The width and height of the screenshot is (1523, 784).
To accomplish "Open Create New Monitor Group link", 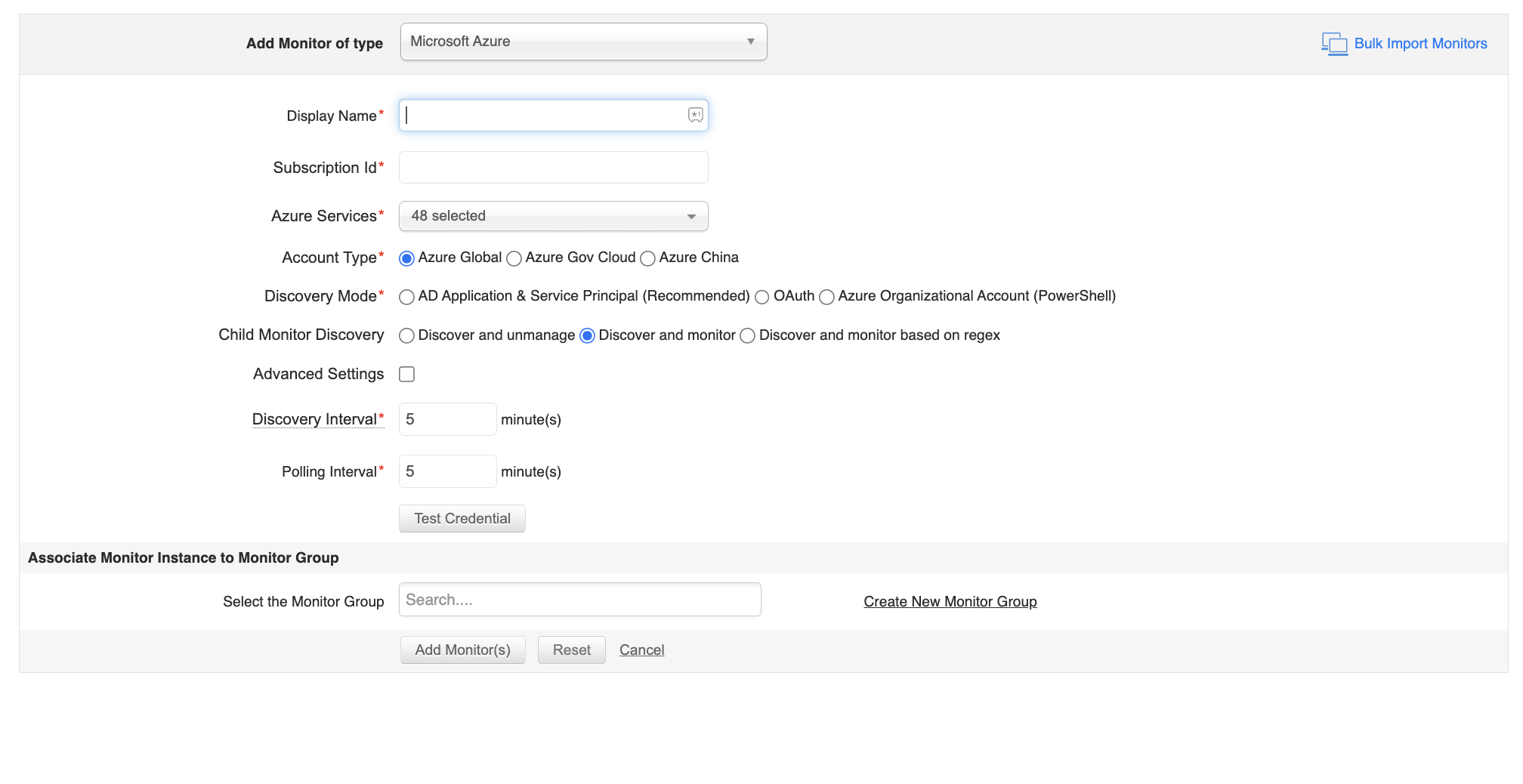I will (950, 601).
